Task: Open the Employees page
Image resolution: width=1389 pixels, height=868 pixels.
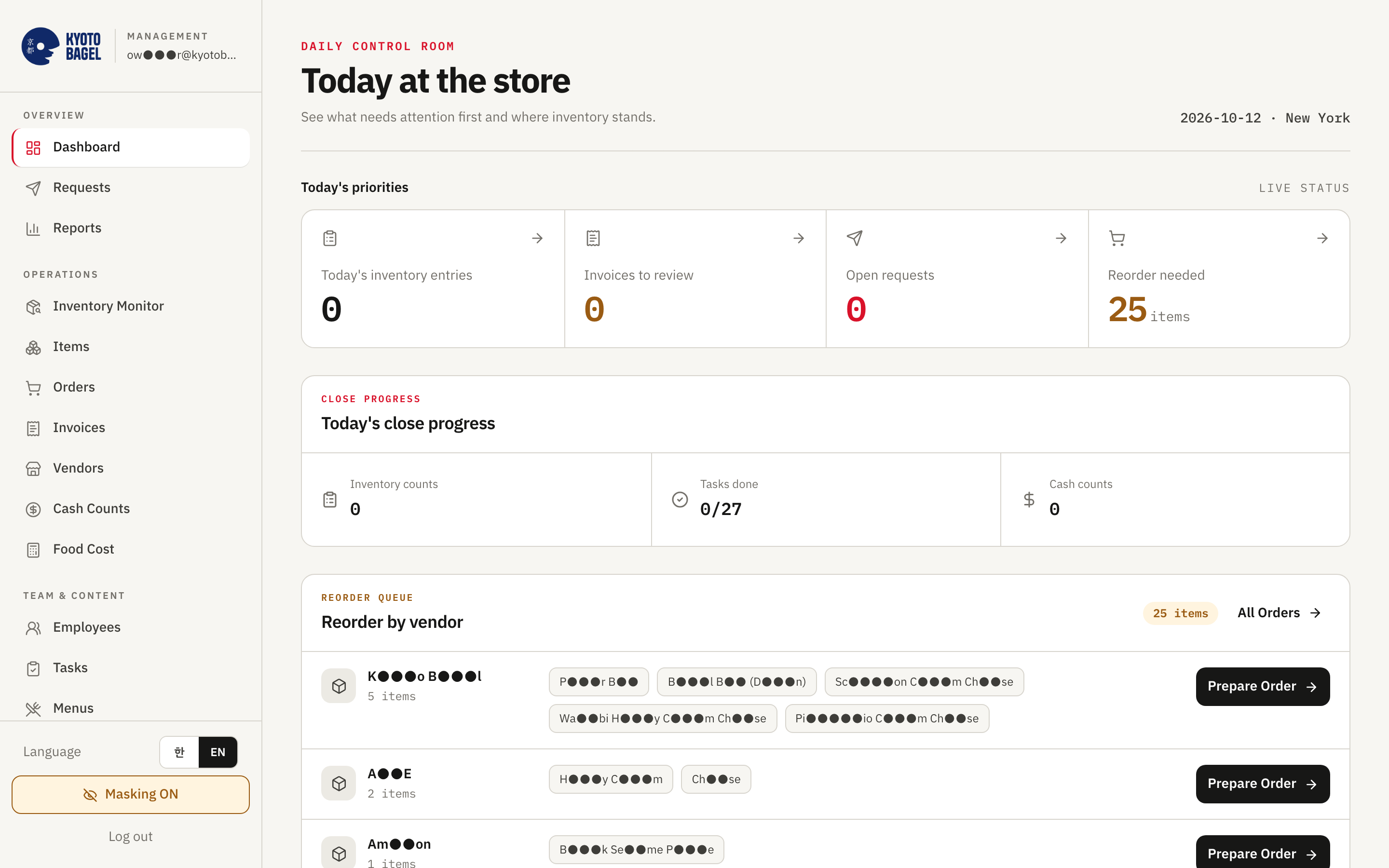Action: pos(131,627)
